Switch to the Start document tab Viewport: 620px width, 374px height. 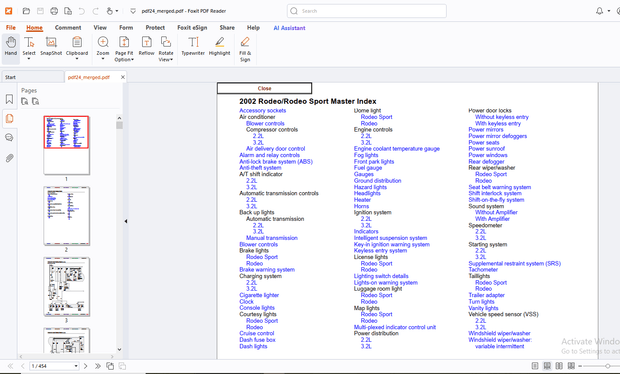click(x=32, y=77)
